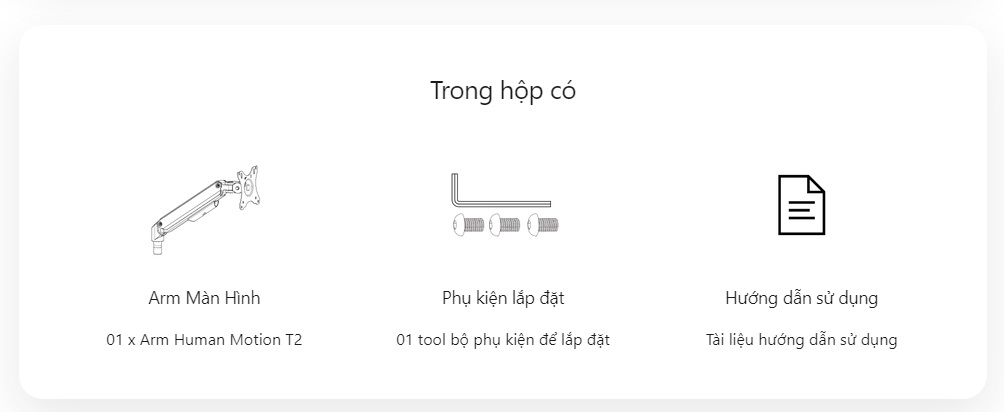Viewport: 1004px width, 412px height.
Task: Click "Arm Human Motion T2" product name
Action: [x=221, y=340]
